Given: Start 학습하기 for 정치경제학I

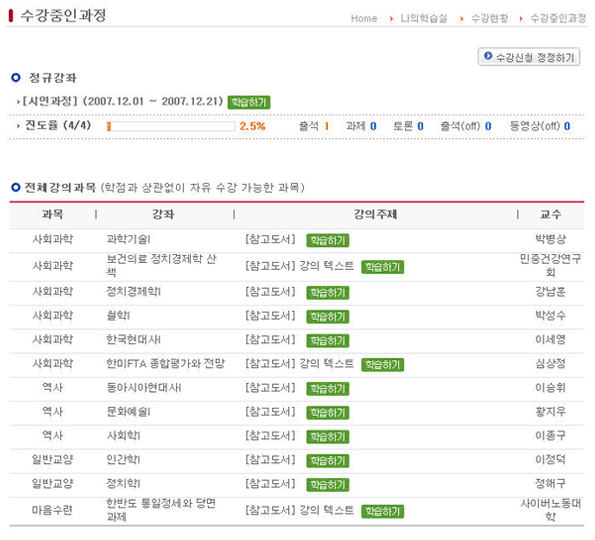Looking at the screenshot, I should click(328, 293).
